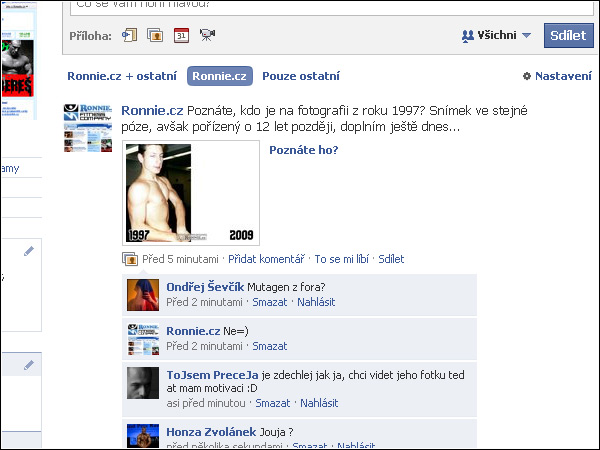Open the Poznáte ho? album link

point(304,150)
